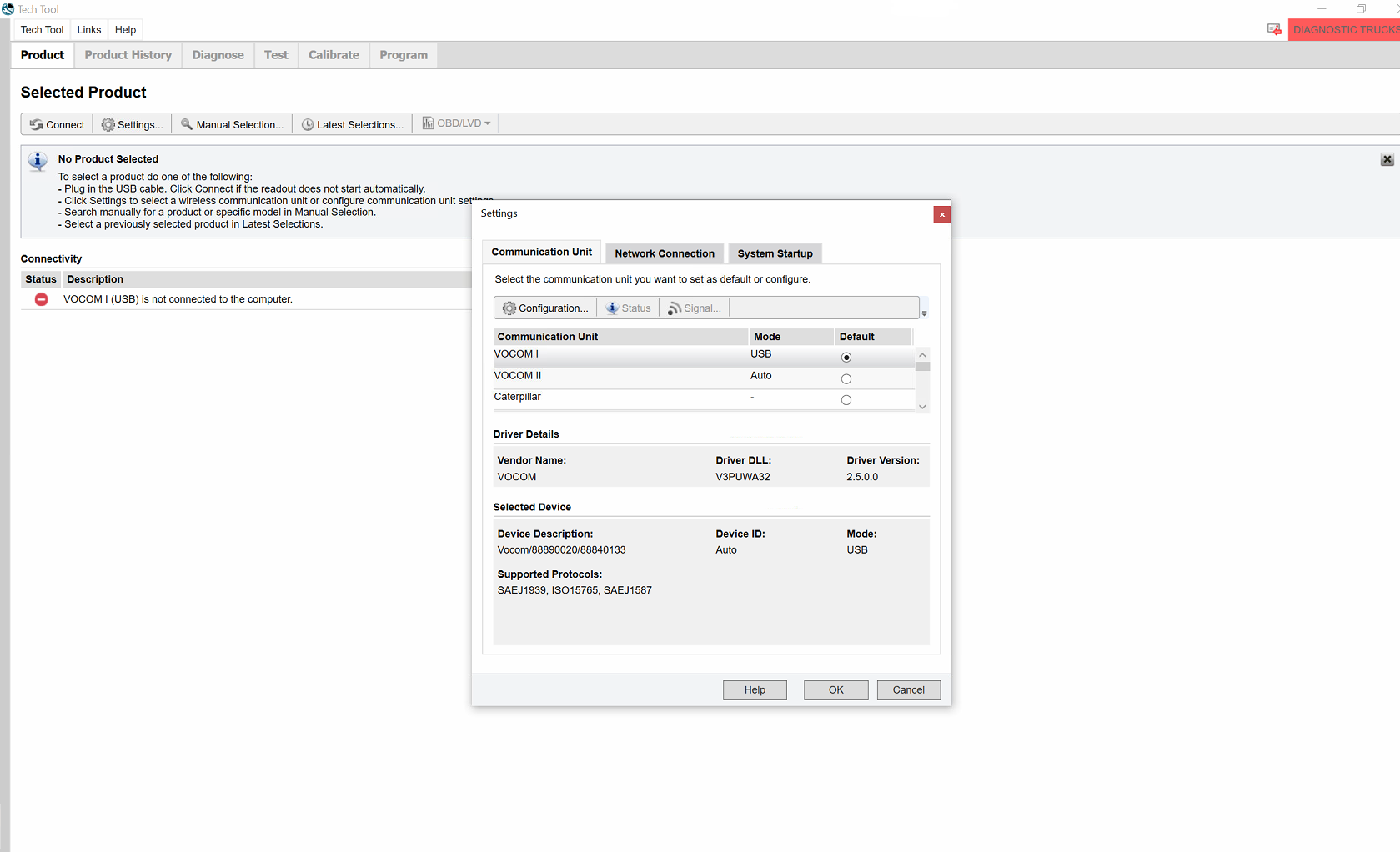This screenshot has height=852, width=1400.
Task: Select VOCOM II as default communication unit
Action: [x=846, y=378]
